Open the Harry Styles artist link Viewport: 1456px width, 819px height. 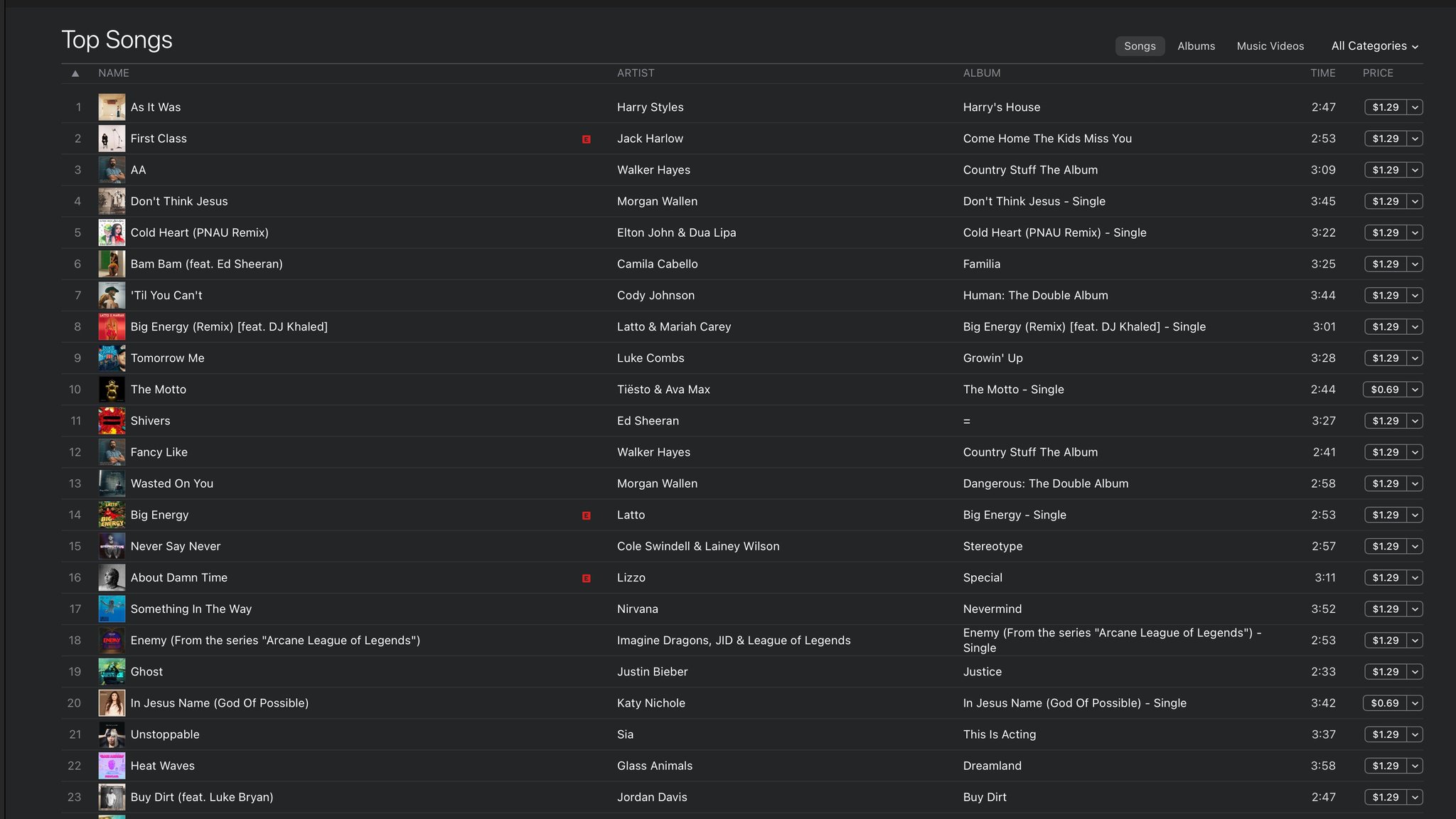pos(650,107)
